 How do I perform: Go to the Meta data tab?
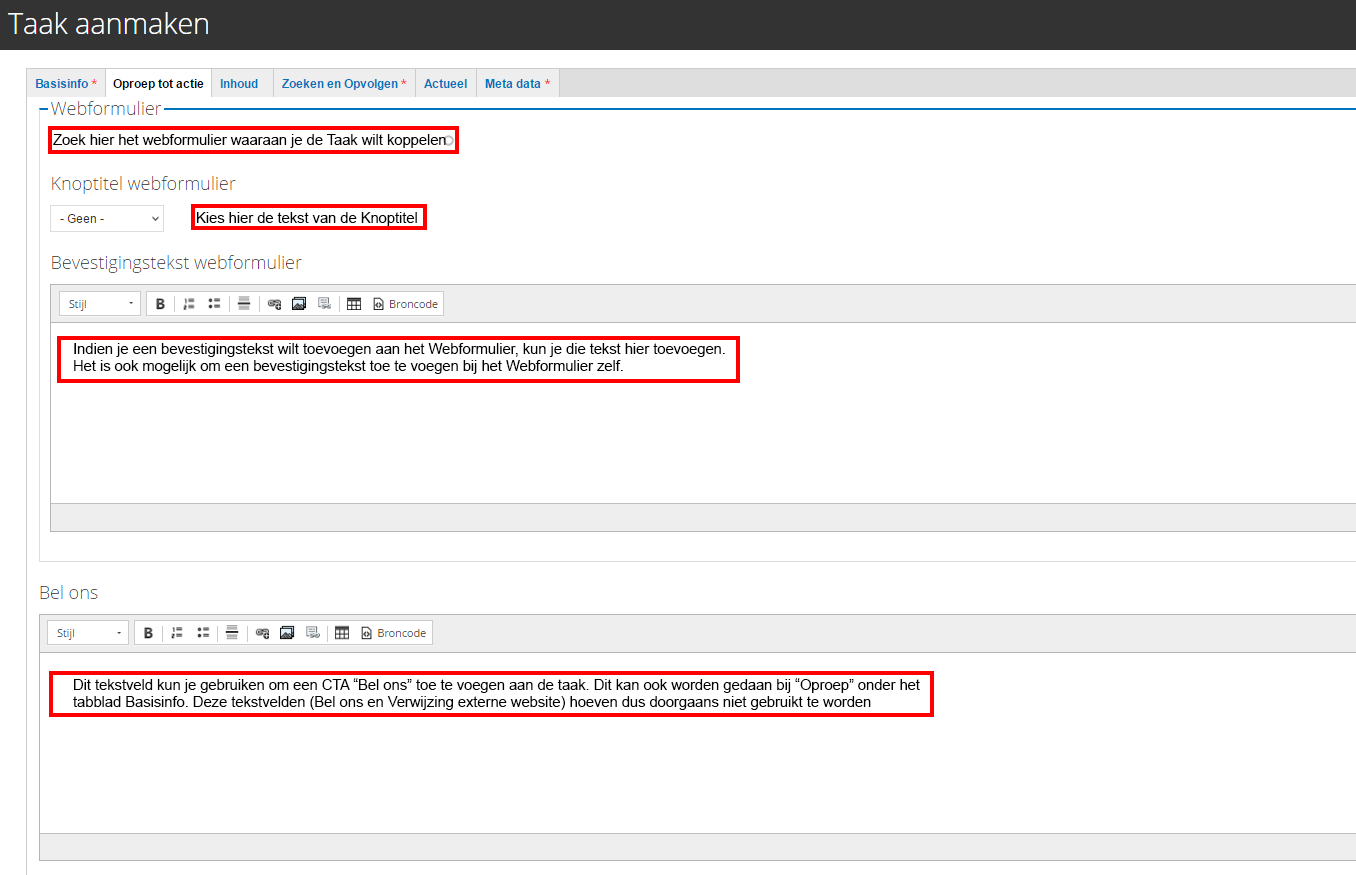point(517,84)
